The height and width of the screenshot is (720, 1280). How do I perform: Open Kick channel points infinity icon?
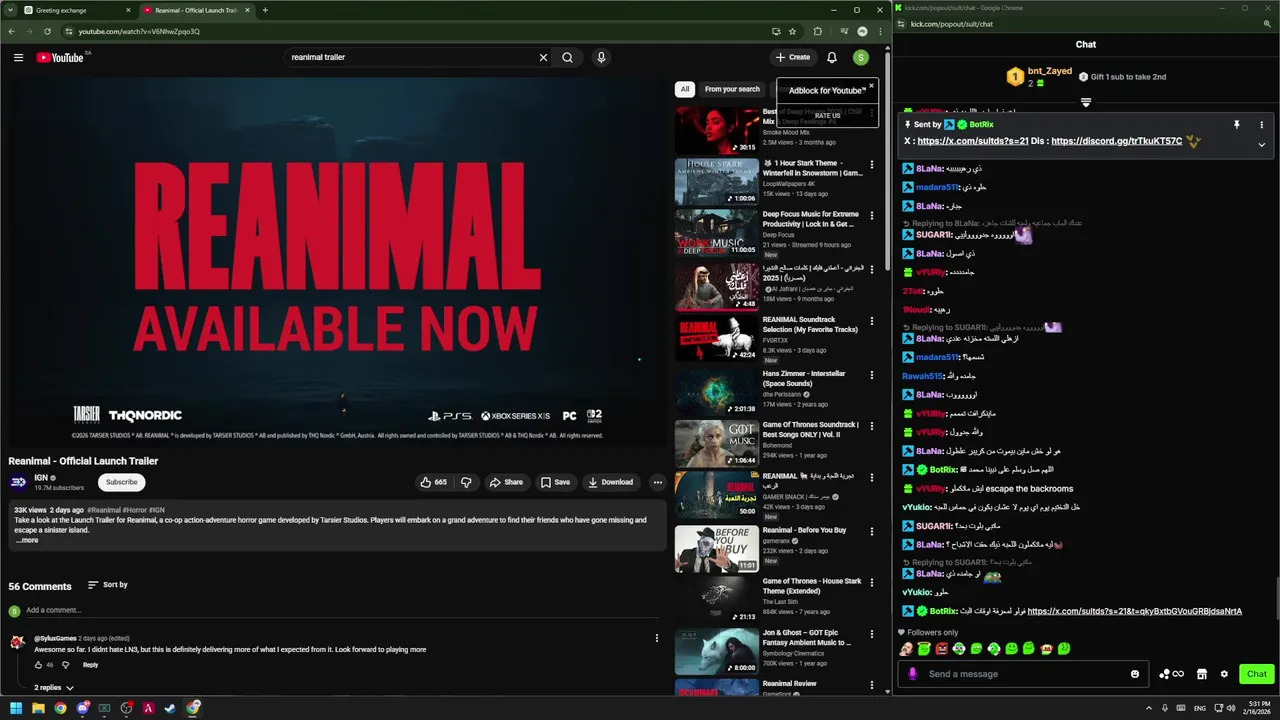click(1171, 674)
